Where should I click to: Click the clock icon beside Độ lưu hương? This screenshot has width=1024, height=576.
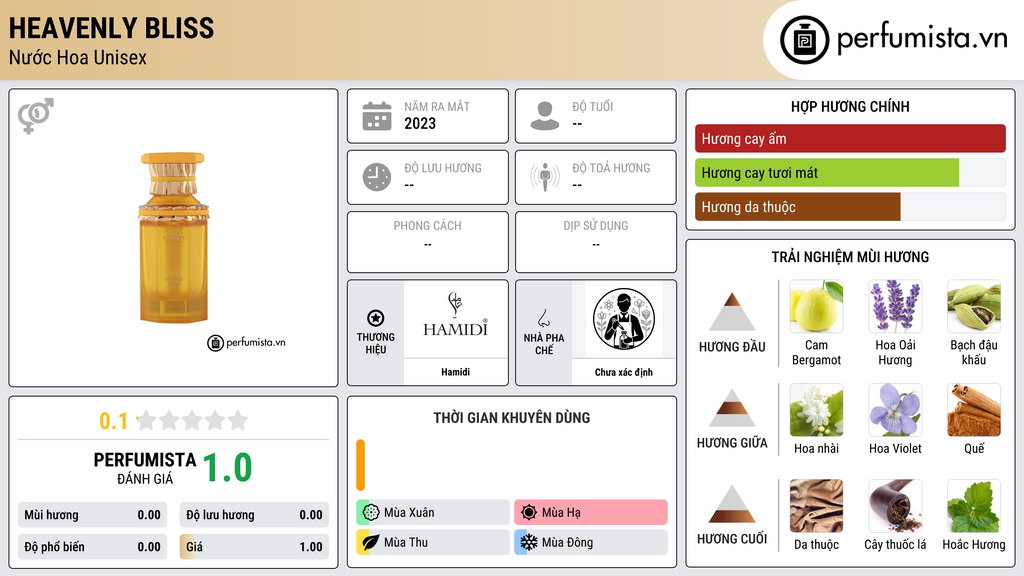(377, 177)
